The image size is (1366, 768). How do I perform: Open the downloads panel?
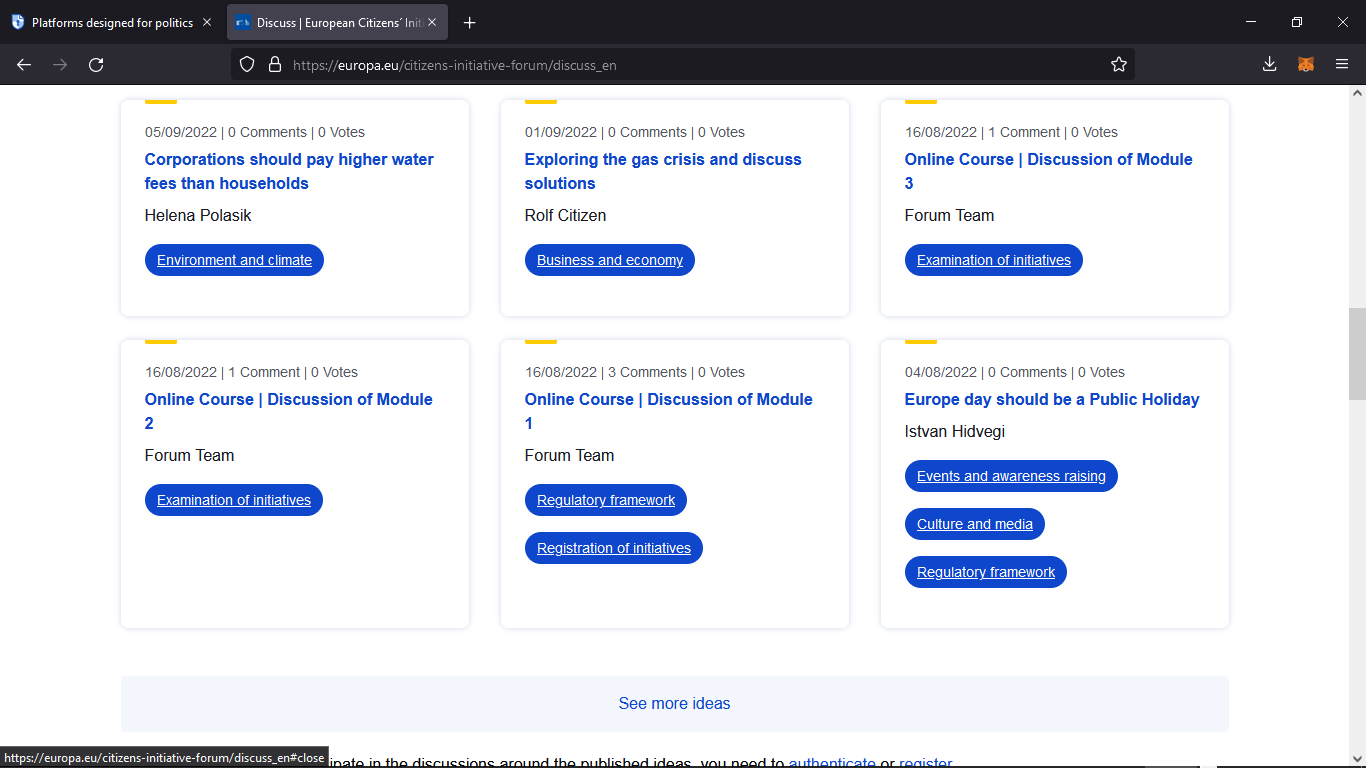click(1269, 64)
